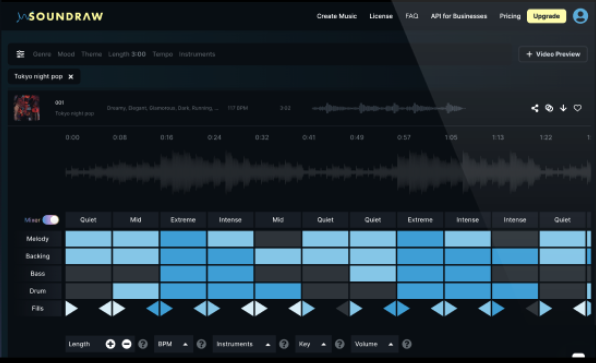Favorite track 001 with heart icon
Viewport: 596px width, 363px height.
577,108
